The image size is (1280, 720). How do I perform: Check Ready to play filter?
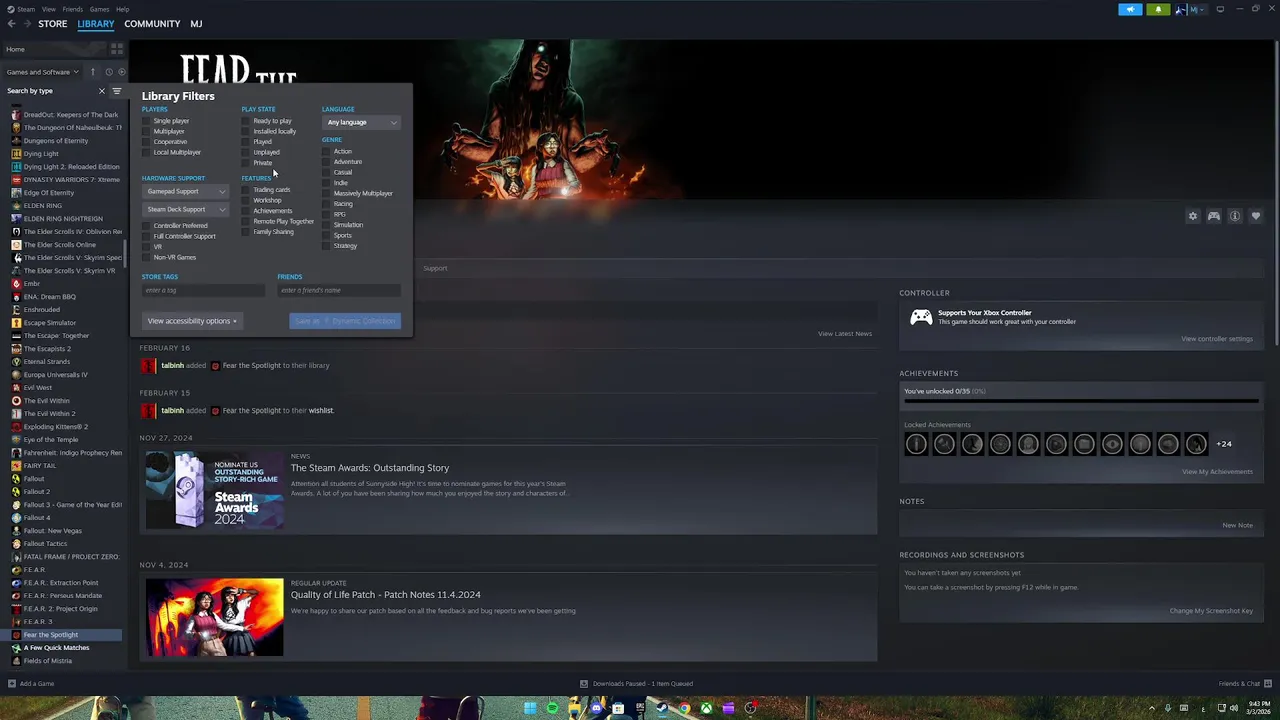tap(246, 121)
